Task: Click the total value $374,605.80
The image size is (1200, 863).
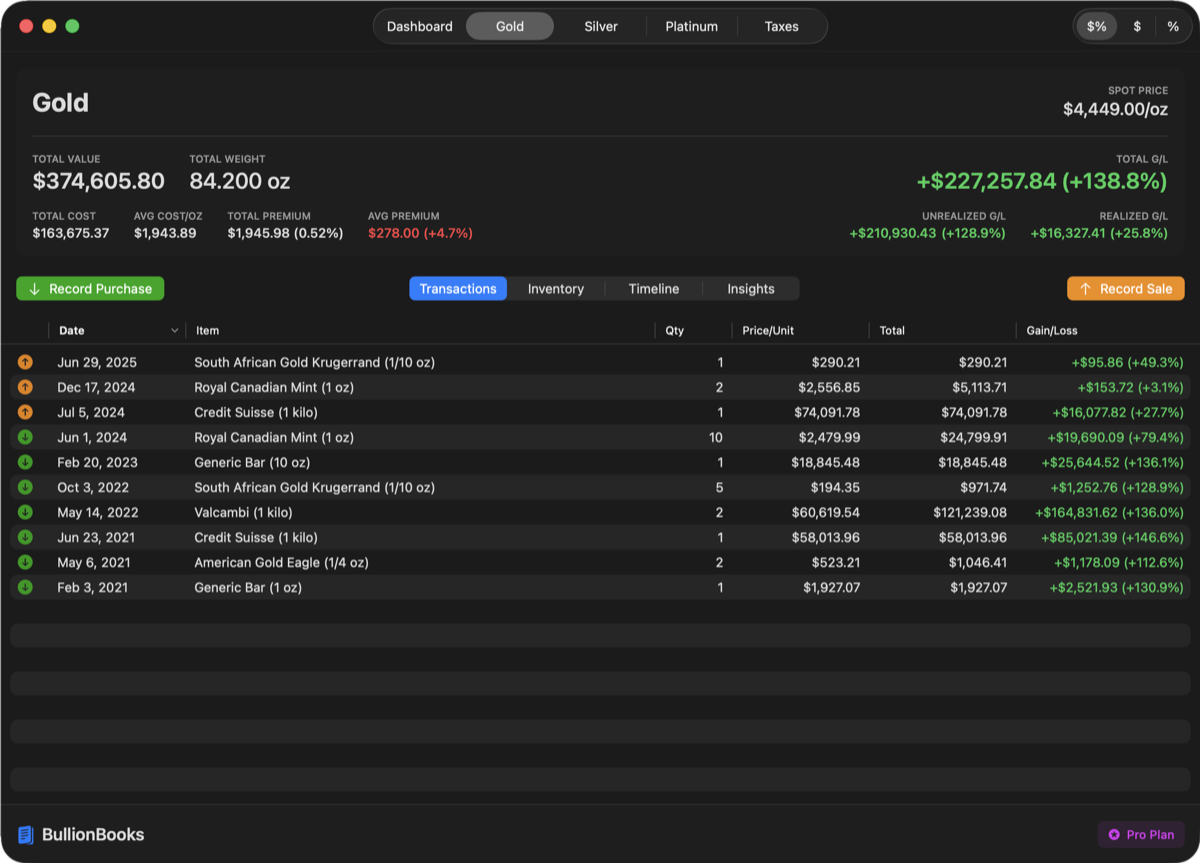Action: coord(98,181)
